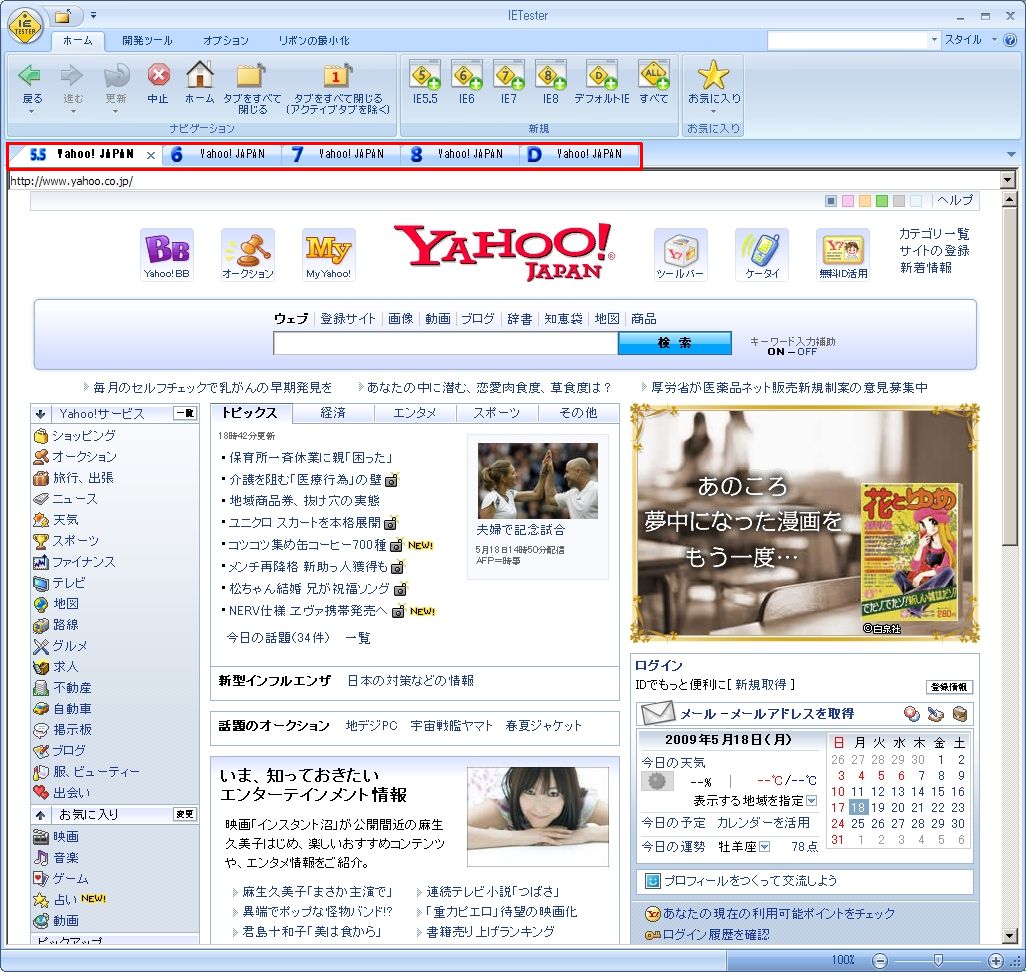Close the active IE5.5 tab

pos(151,155)
